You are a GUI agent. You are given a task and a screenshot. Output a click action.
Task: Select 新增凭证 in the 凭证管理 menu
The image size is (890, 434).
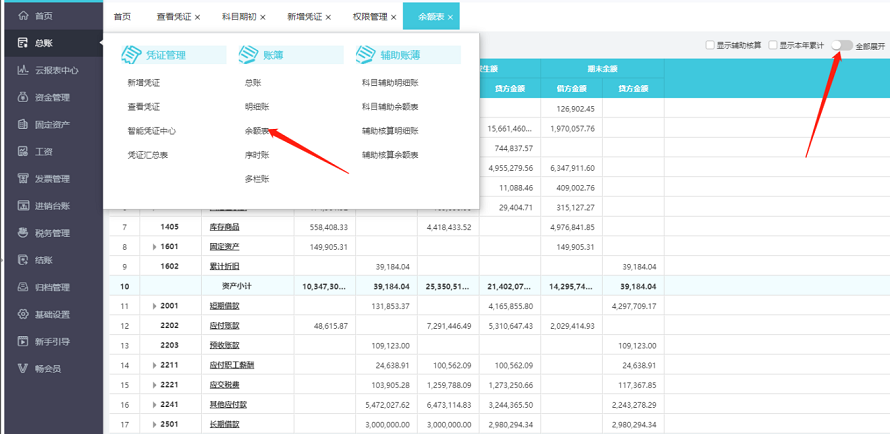click(x=144, y=83)
